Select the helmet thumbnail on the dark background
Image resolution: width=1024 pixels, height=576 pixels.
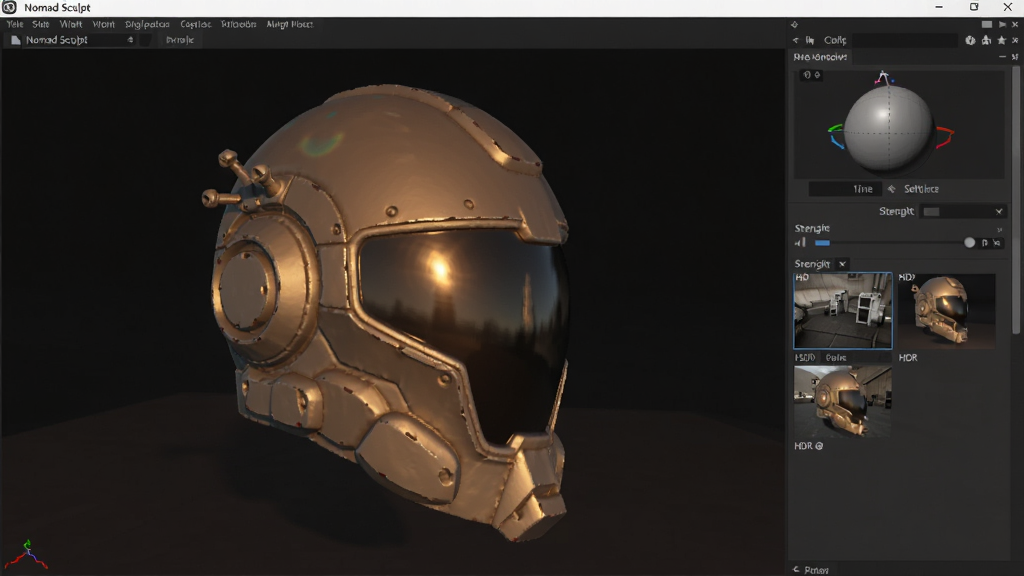[947, 311]
